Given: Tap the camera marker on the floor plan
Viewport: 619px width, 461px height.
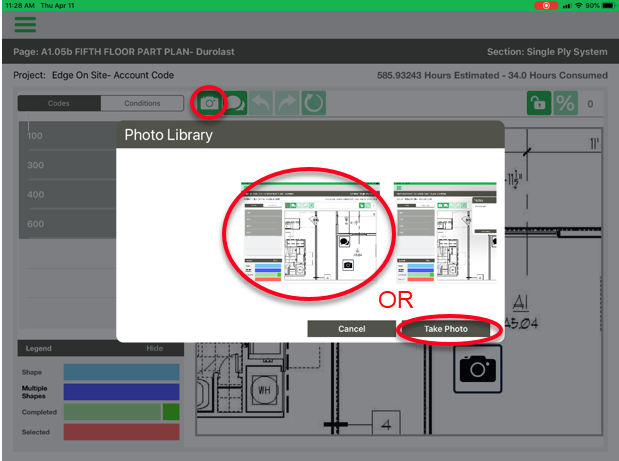Looking at the screenshot, I should coord(478,369).
